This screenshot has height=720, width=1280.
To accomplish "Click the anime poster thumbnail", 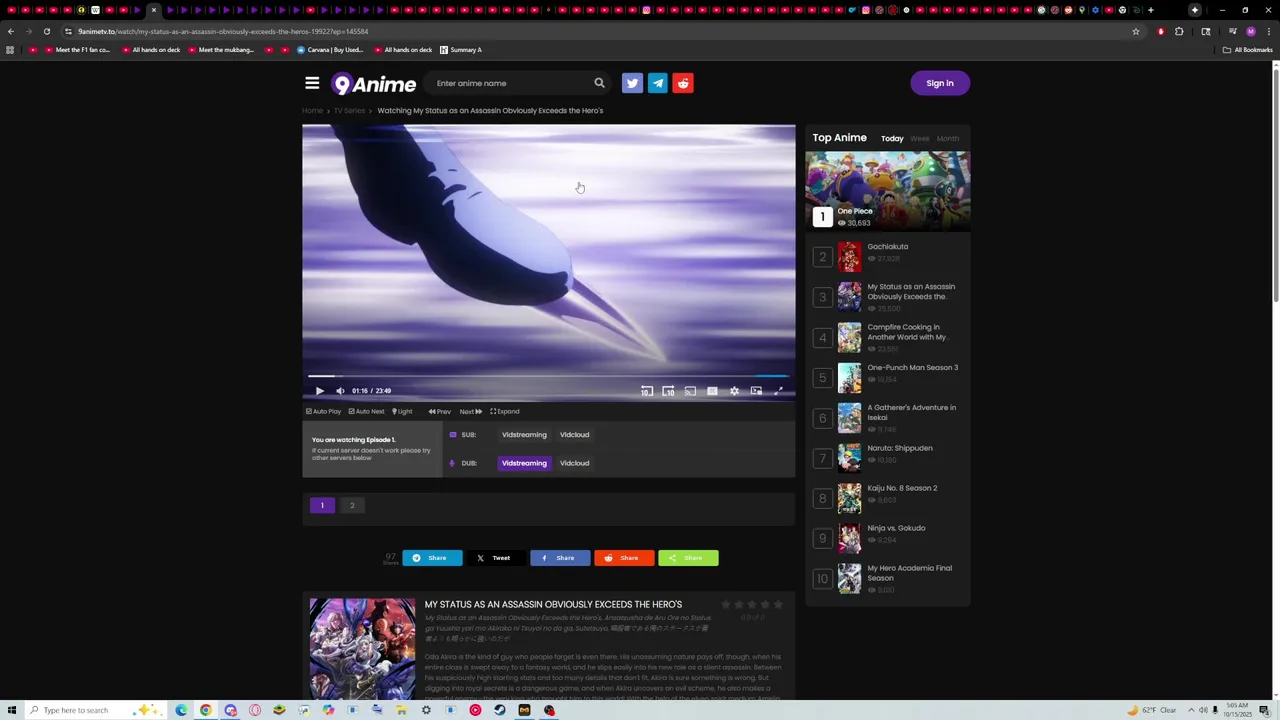I will (362, 649).
